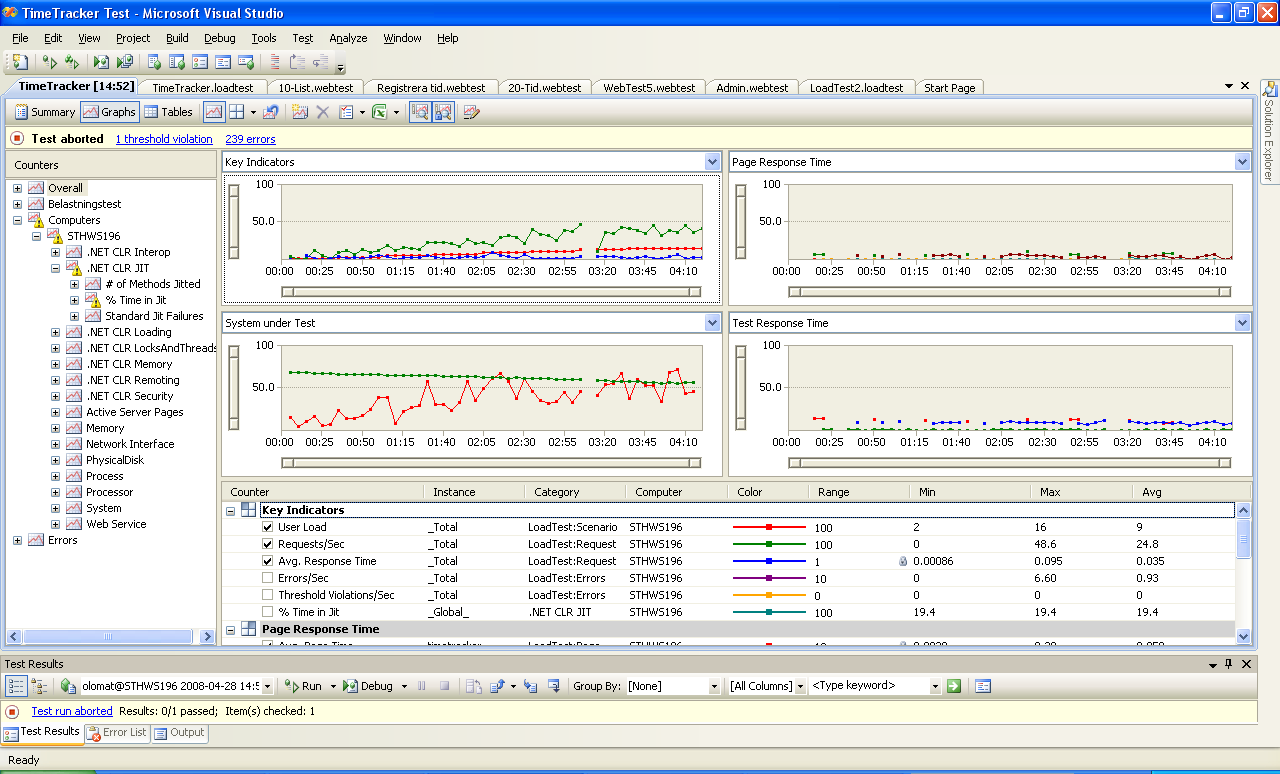The image size is (1280, 774).
Task: Click the stop square icon in Test Results toolbar
Action: click(x=444, y=686)
